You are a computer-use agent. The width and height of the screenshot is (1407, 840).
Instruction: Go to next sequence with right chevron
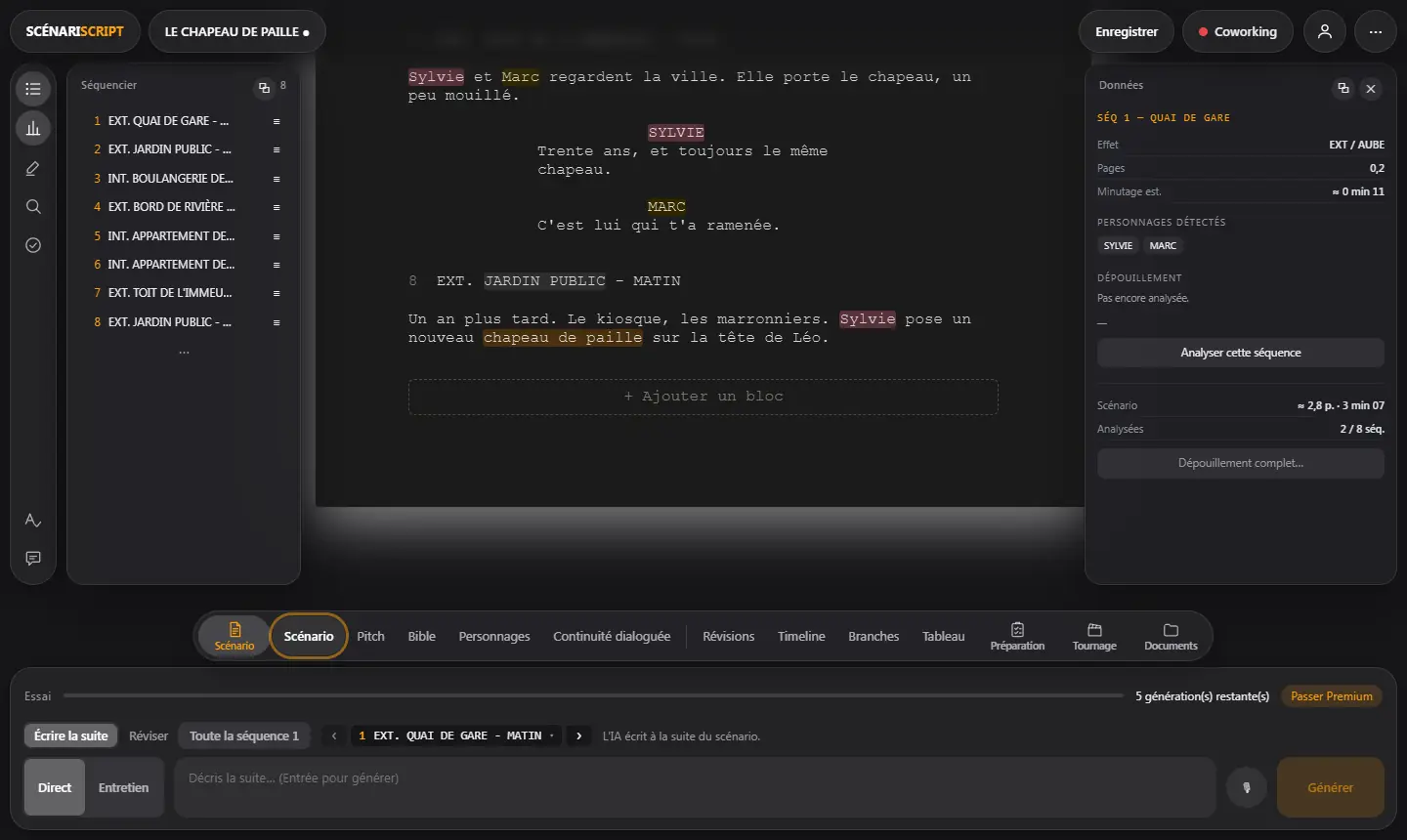tap(579, 735)
